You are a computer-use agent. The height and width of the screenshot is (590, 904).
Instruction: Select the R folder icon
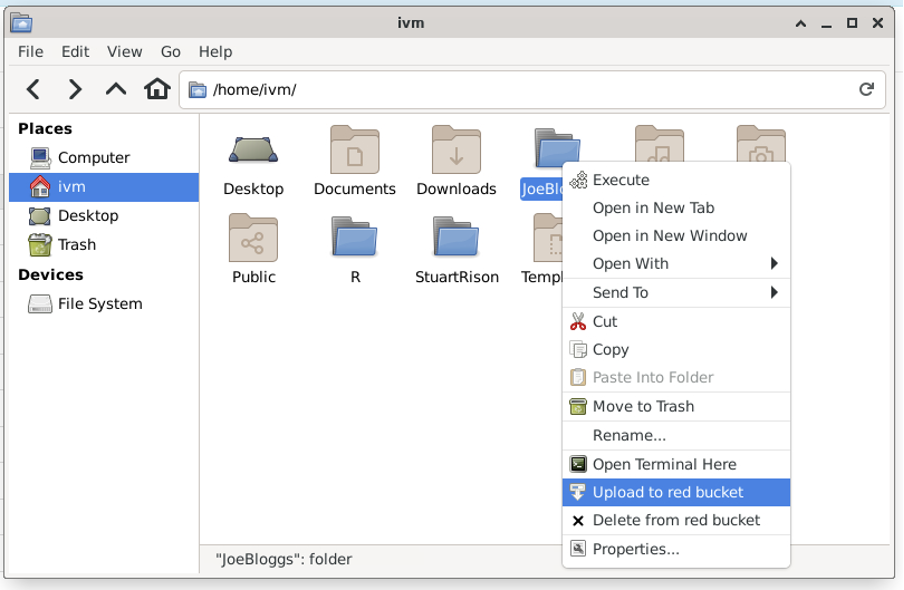coord(354,240)
